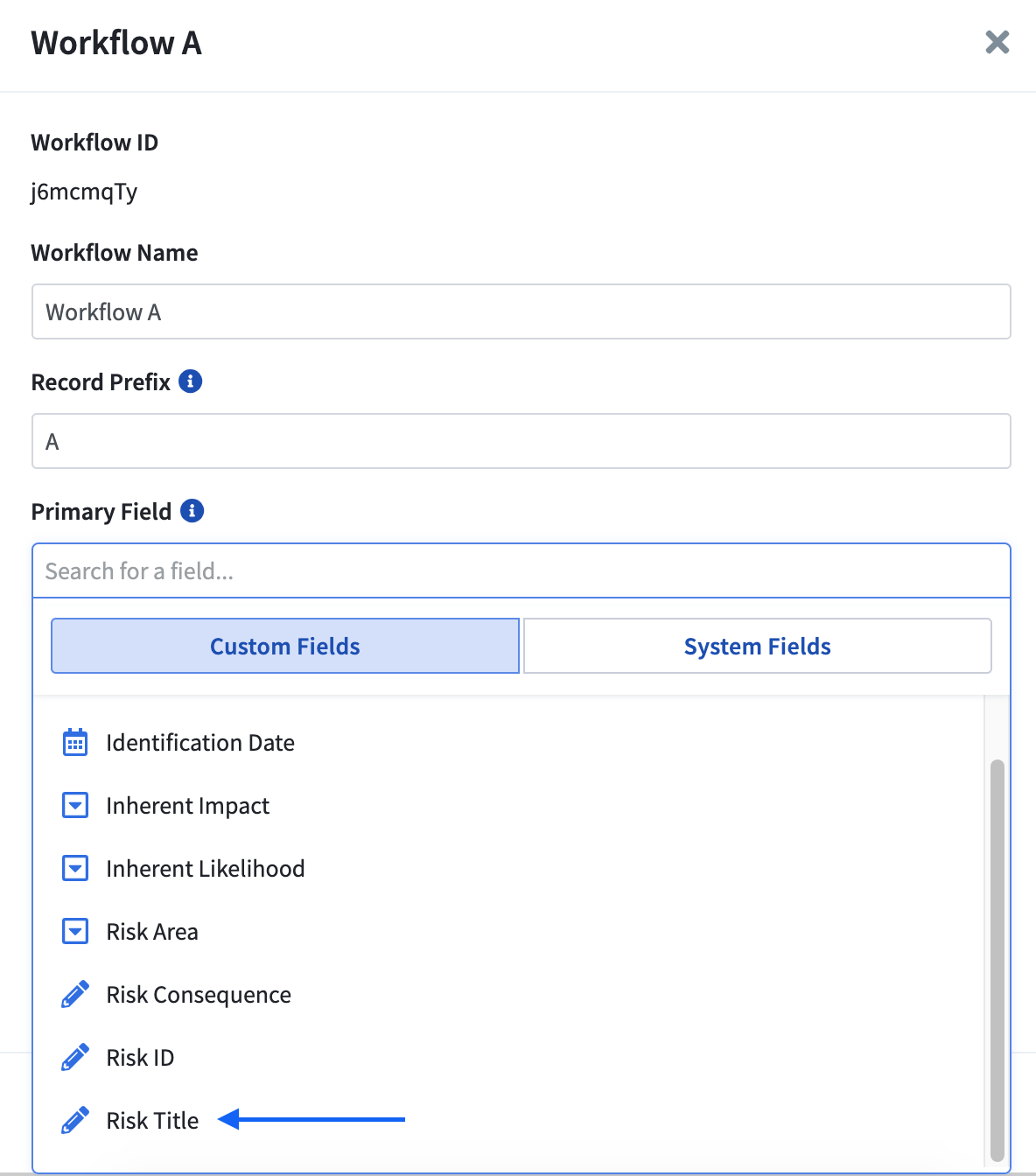Switch to the Custom Fields tab
The width and height of the screenshot is (1036, 1176).
coord(285,646)
